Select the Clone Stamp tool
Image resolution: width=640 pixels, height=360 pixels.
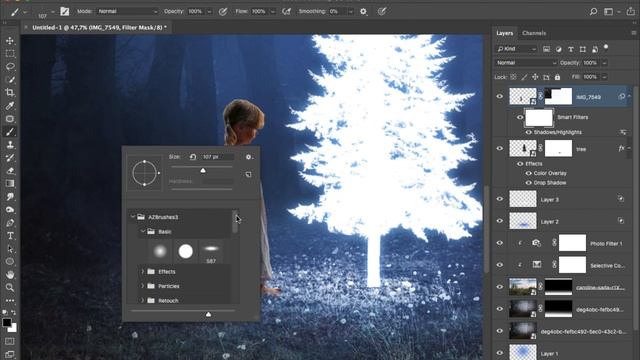pos(10,145)
